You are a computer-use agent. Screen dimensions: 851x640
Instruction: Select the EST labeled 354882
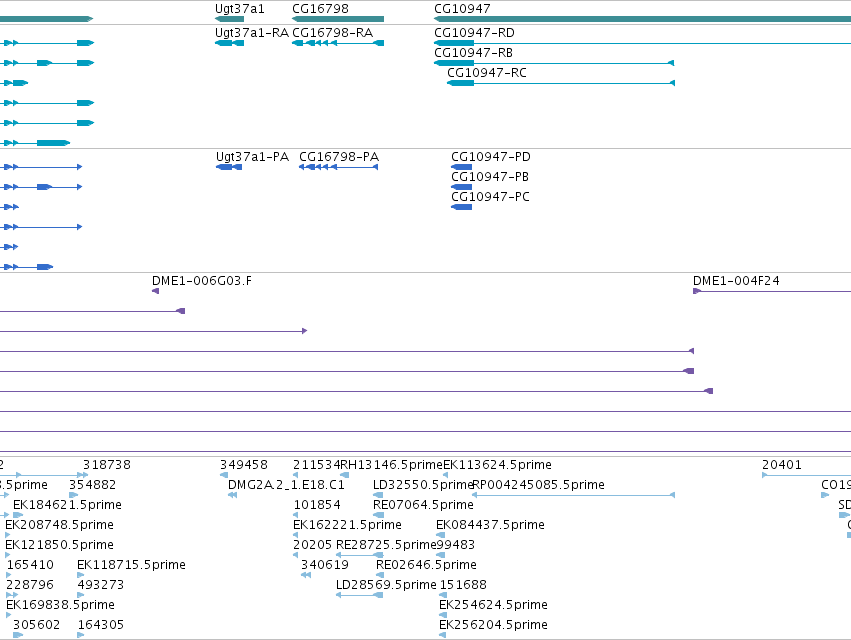[x=92, y=485]
